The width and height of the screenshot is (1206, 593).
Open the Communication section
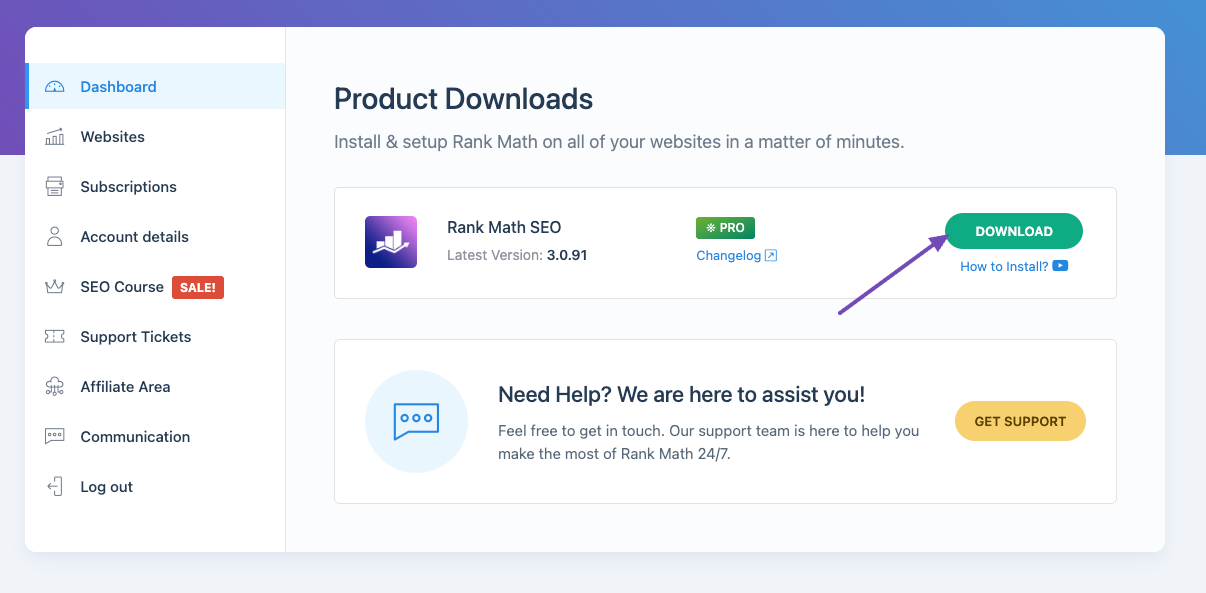(155, 437)
